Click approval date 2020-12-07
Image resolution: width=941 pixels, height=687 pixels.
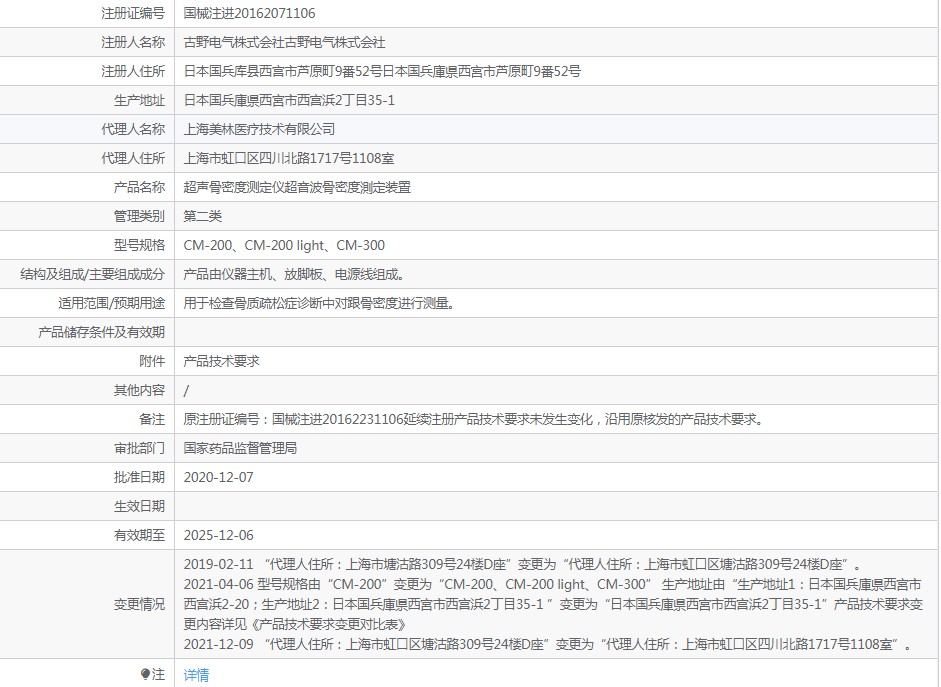[x=219, y=477]
